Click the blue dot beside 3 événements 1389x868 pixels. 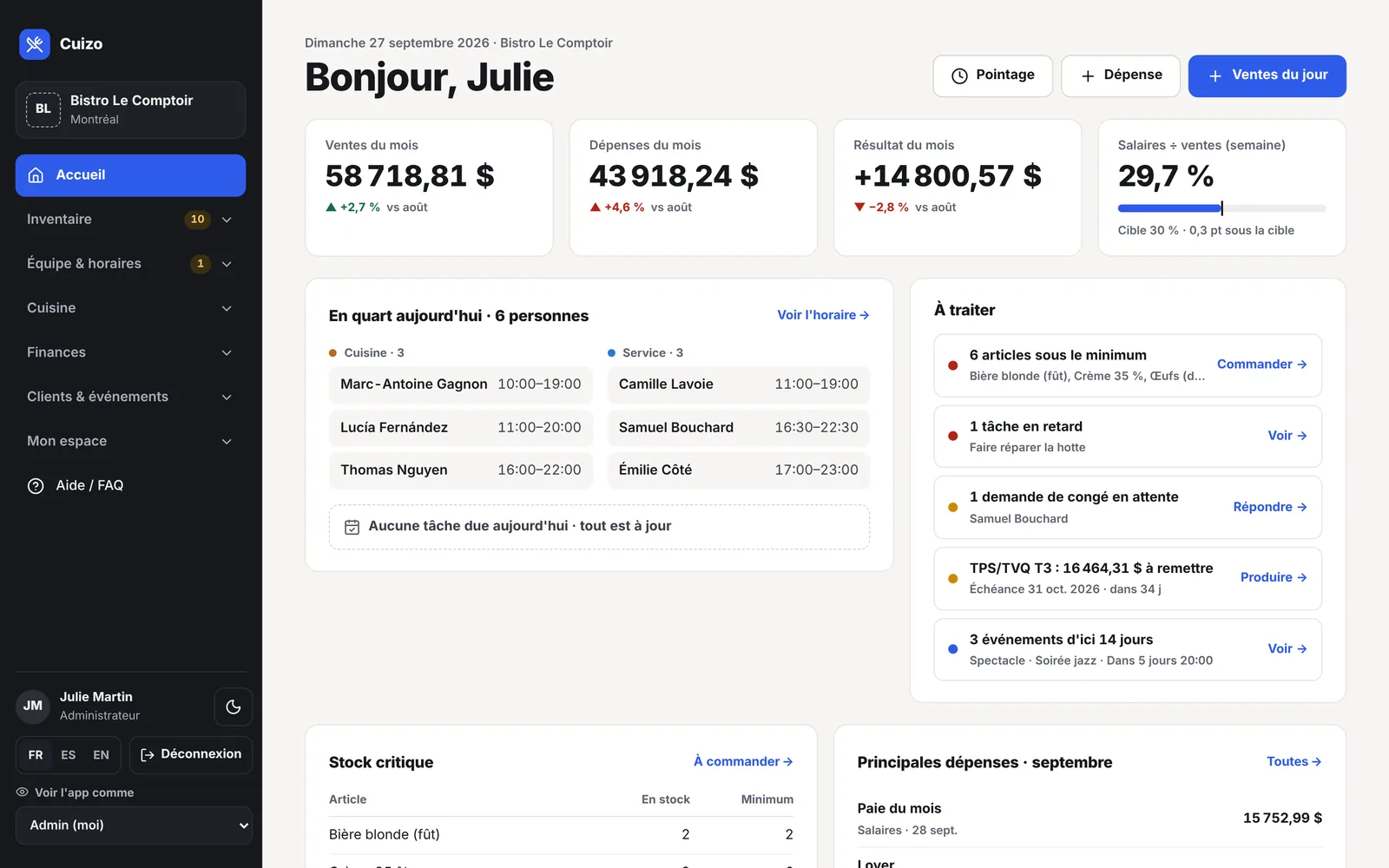click(x=952, y=649)
